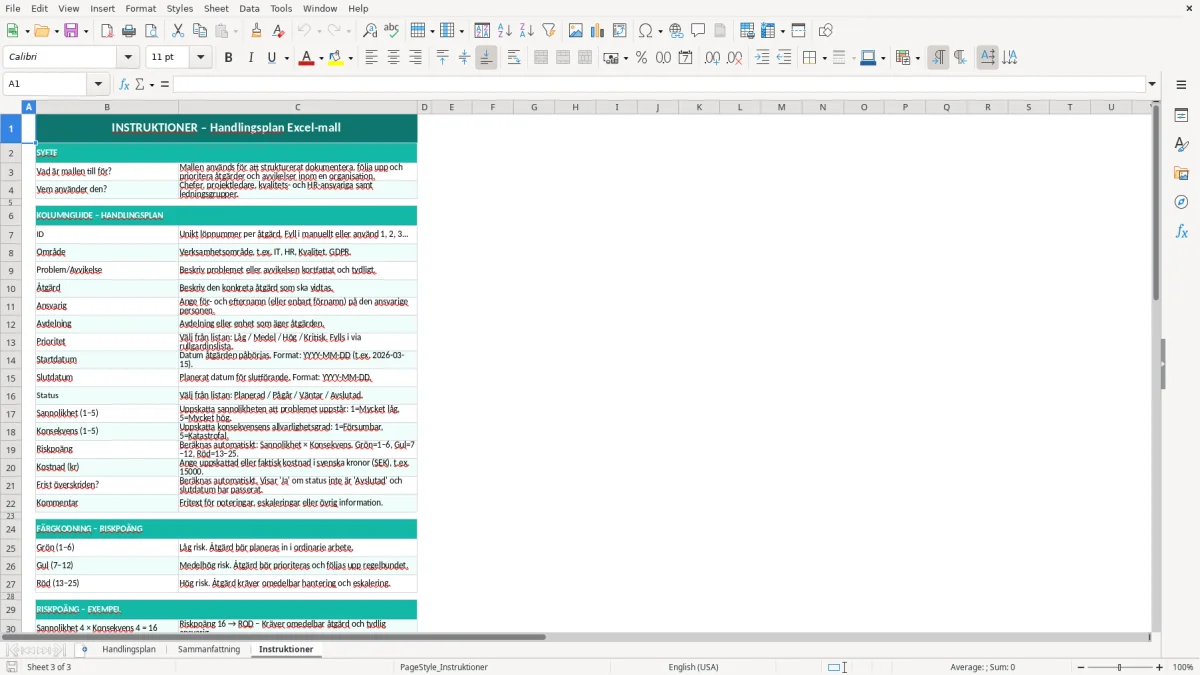Viewport: 1200px width, 675px height.
Task: Open sidebar Navigator compass icon
Action: point(1181,202)
